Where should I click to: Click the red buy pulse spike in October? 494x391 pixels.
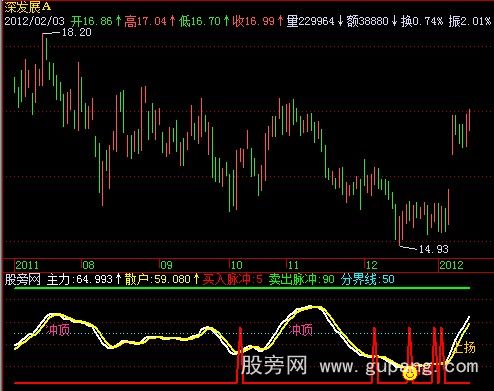240,355
